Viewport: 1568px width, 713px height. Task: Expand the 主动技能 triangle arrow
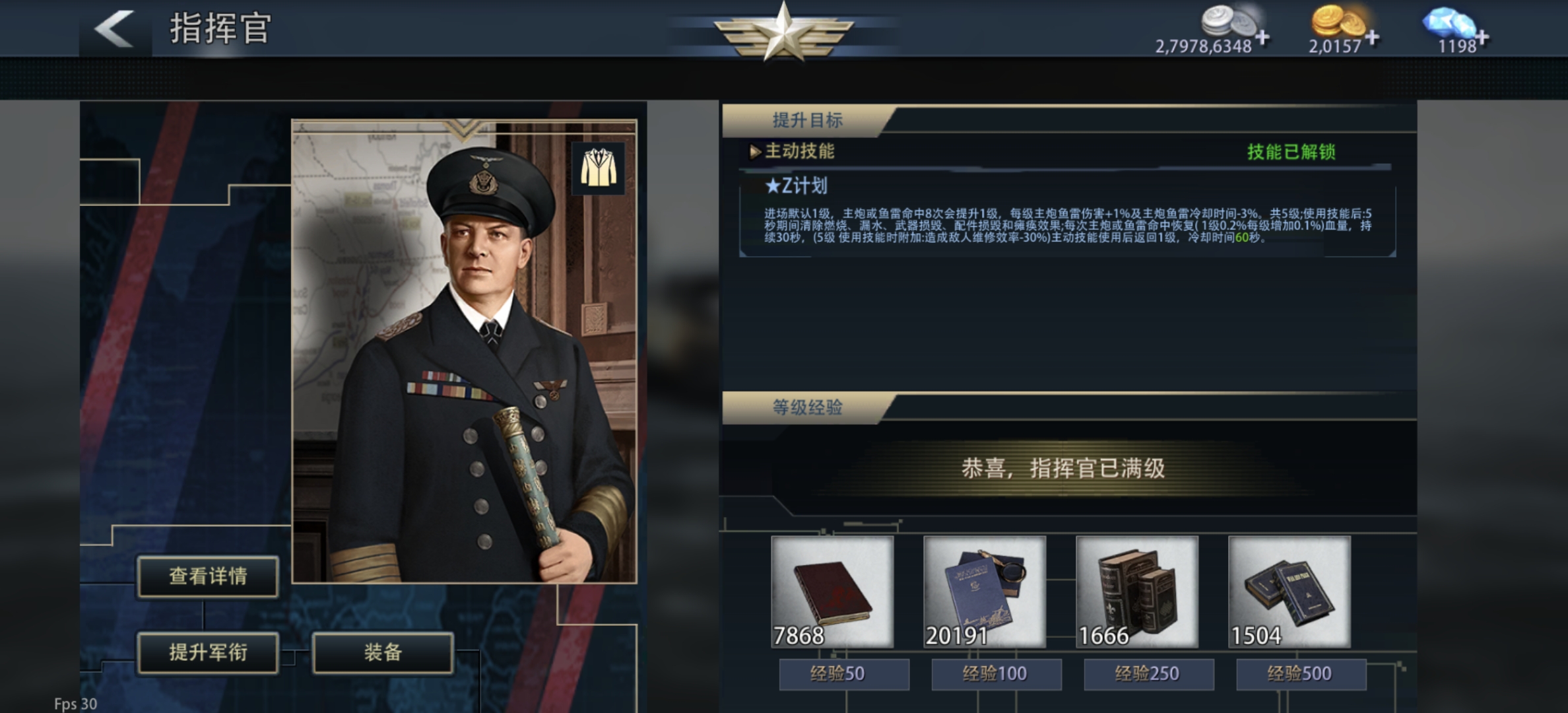[x=755, y=152]
